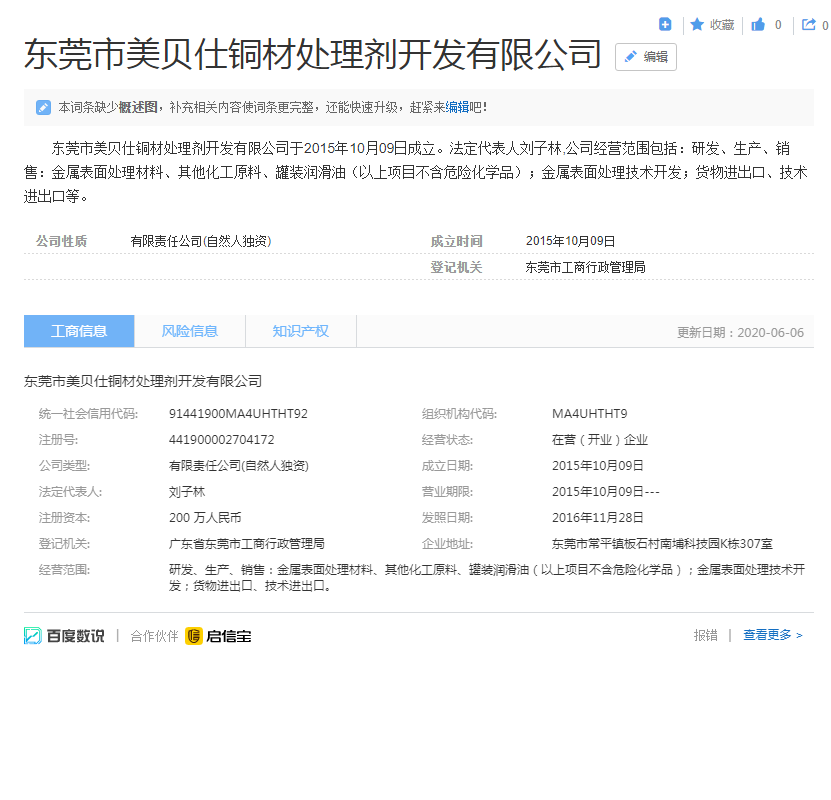
Task: Click the blue plus document icon
Action: (665, 24)
